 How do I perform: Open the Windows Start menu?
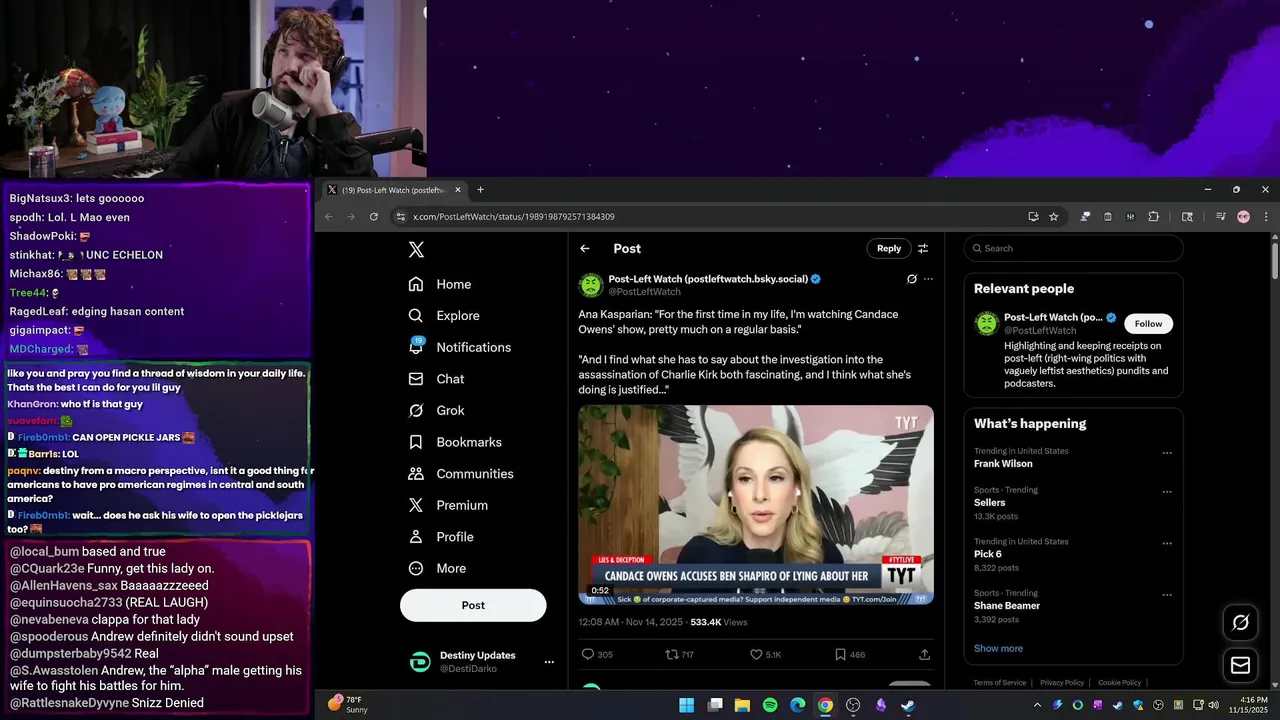pyautogui.click(x=687, y=705)
